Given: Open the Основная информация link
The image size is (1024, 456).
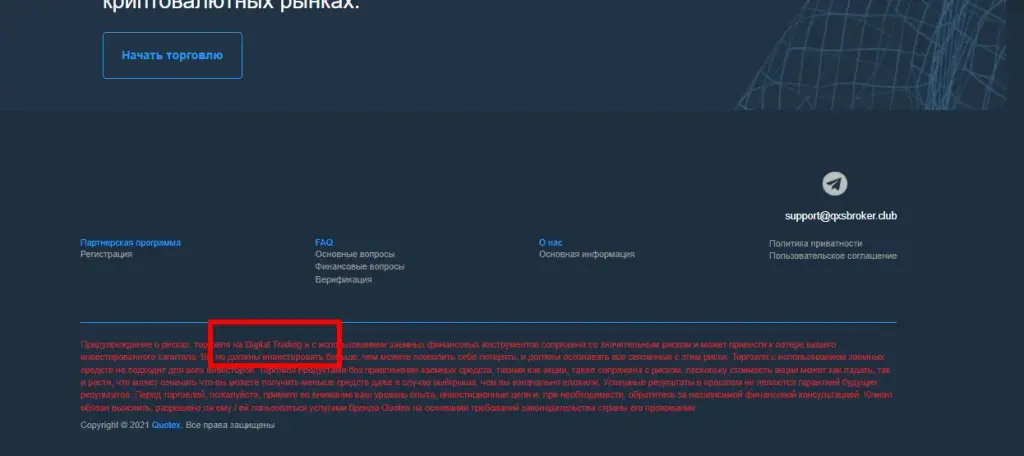Looking at the screenshot, I should tap(586, 254).
